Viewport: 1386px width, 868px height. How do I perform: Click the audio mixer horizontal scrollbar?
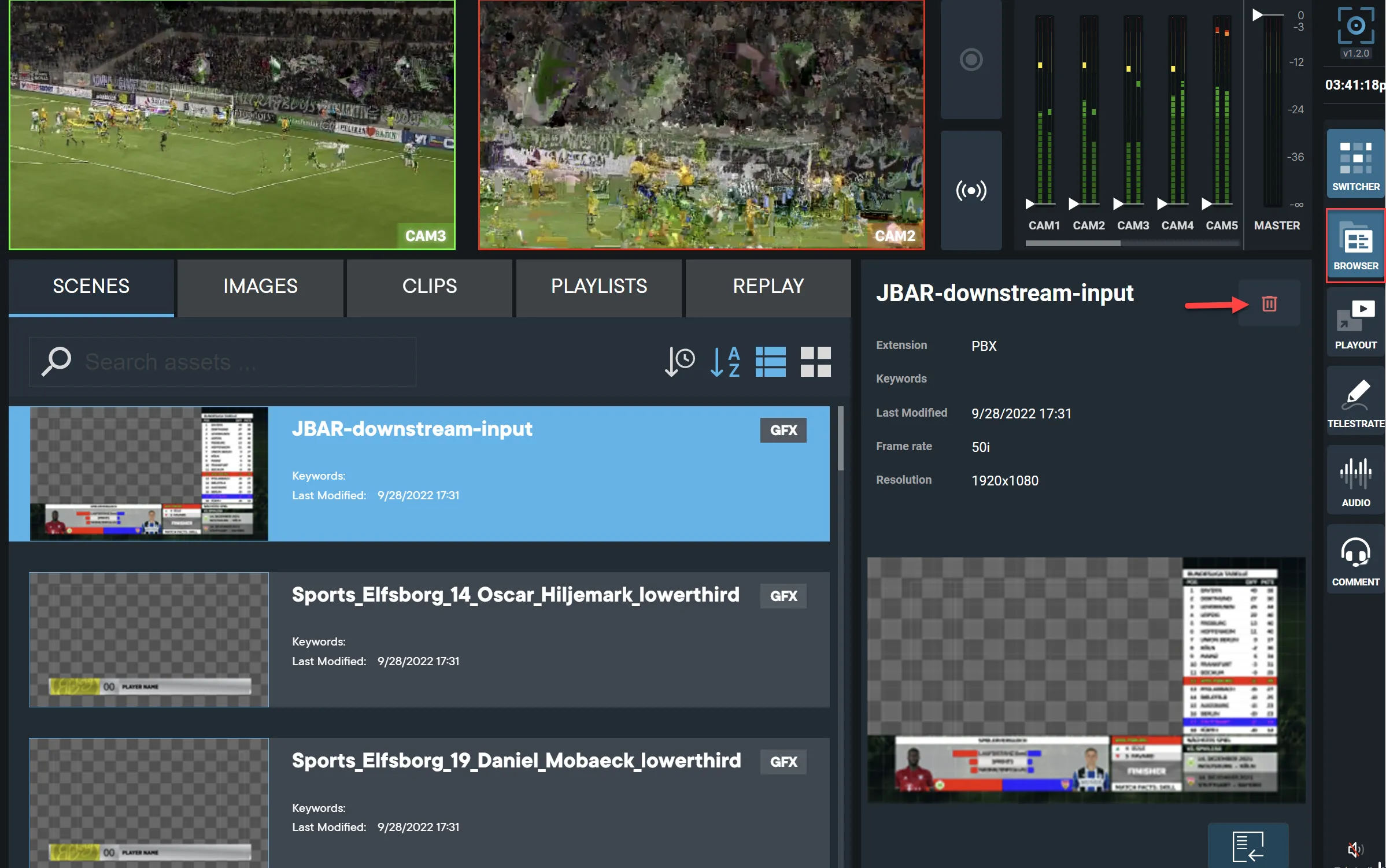point(1073,244)
